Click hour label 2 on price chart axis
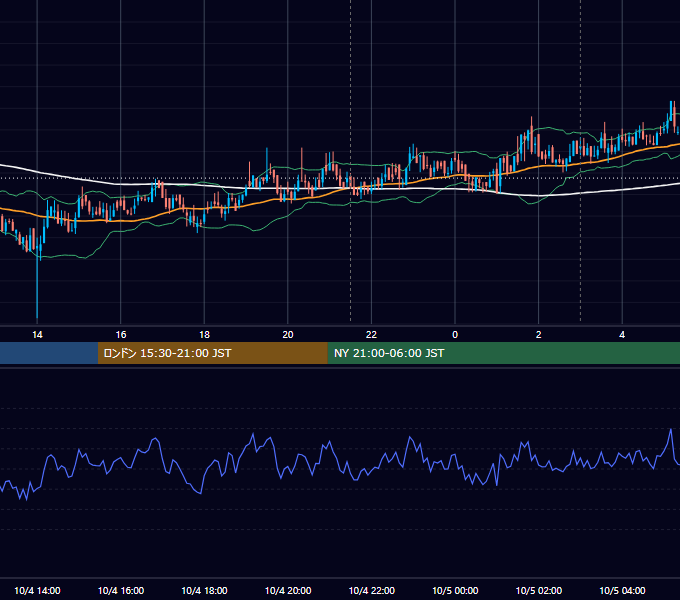This screenshot has height=600, width=680. pos(539,335)
